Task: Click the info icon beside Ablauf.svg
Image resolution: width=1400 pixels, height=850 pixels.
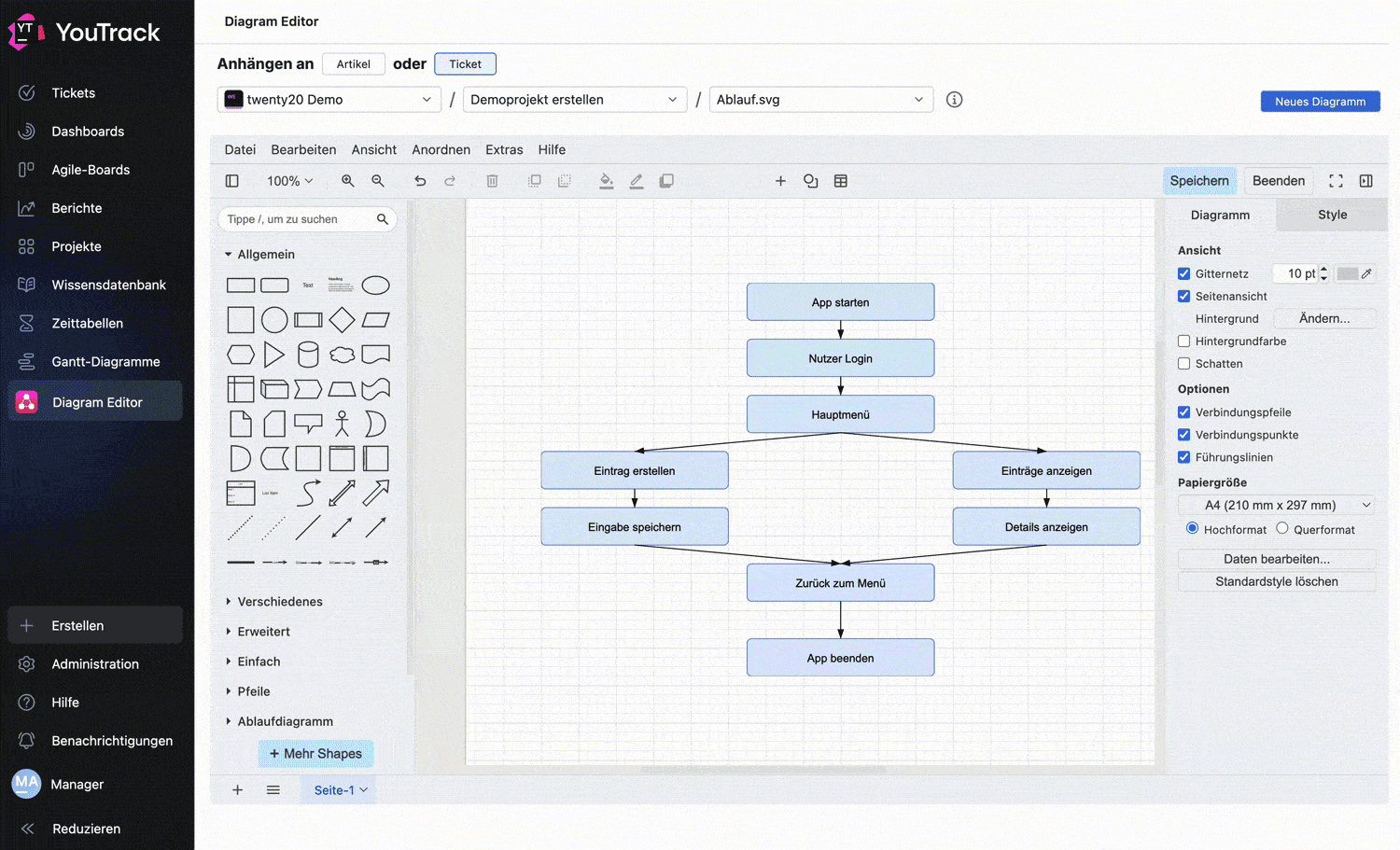Action: [x=954, y=100]
